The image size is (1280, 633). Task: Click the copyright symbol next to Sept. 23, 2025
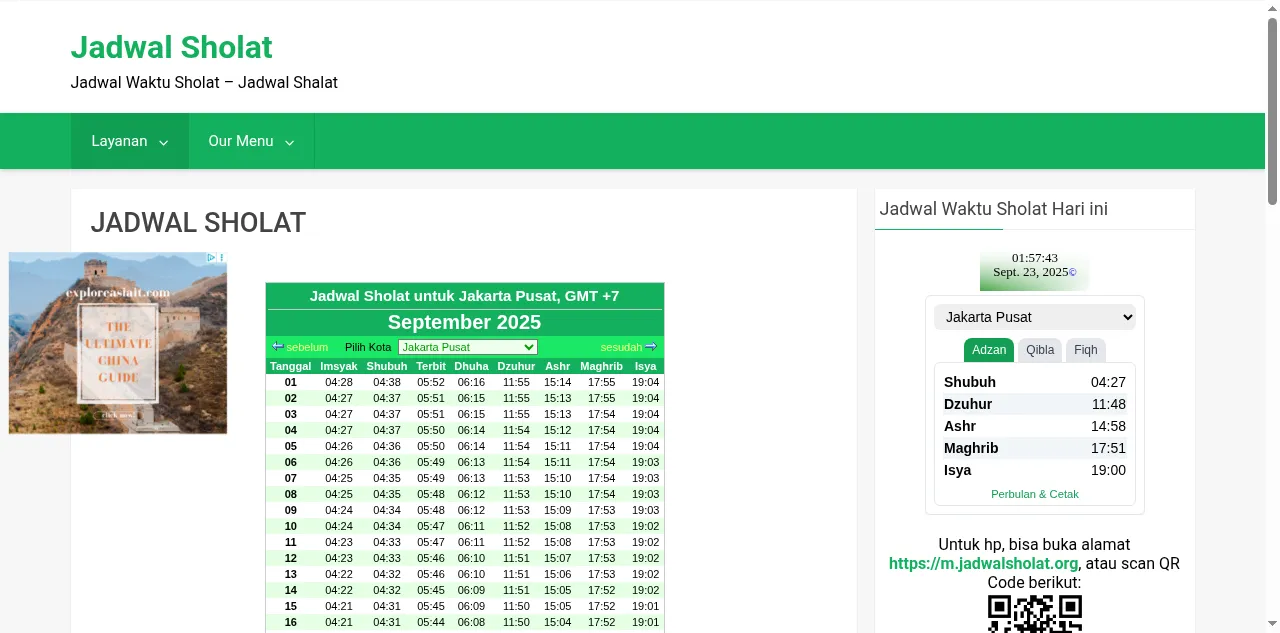click(x=1073, y=273)
